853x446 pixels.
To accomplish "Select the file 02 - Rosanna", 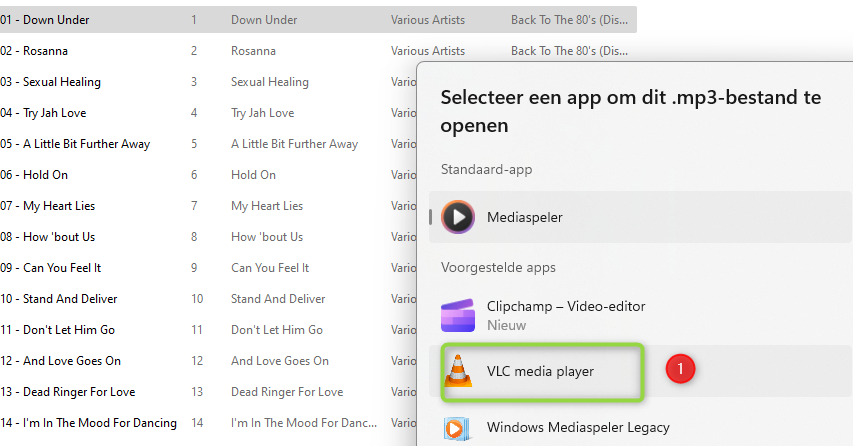I will (x=34, y=51).
